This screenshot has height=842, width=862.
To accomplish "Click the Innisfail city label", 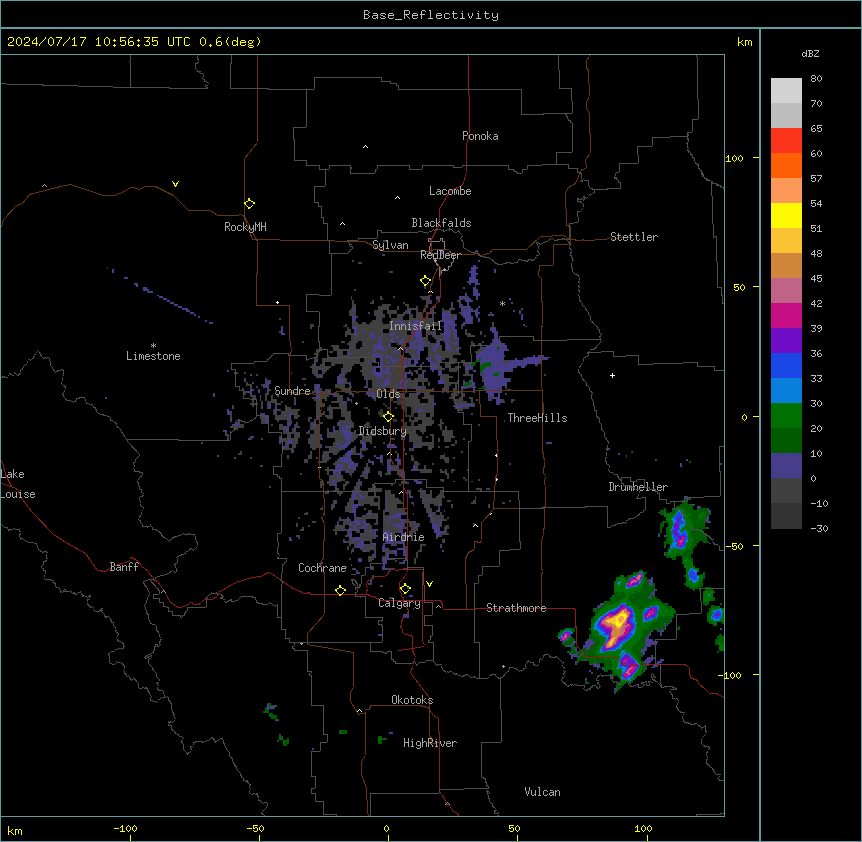I will 416,326.
